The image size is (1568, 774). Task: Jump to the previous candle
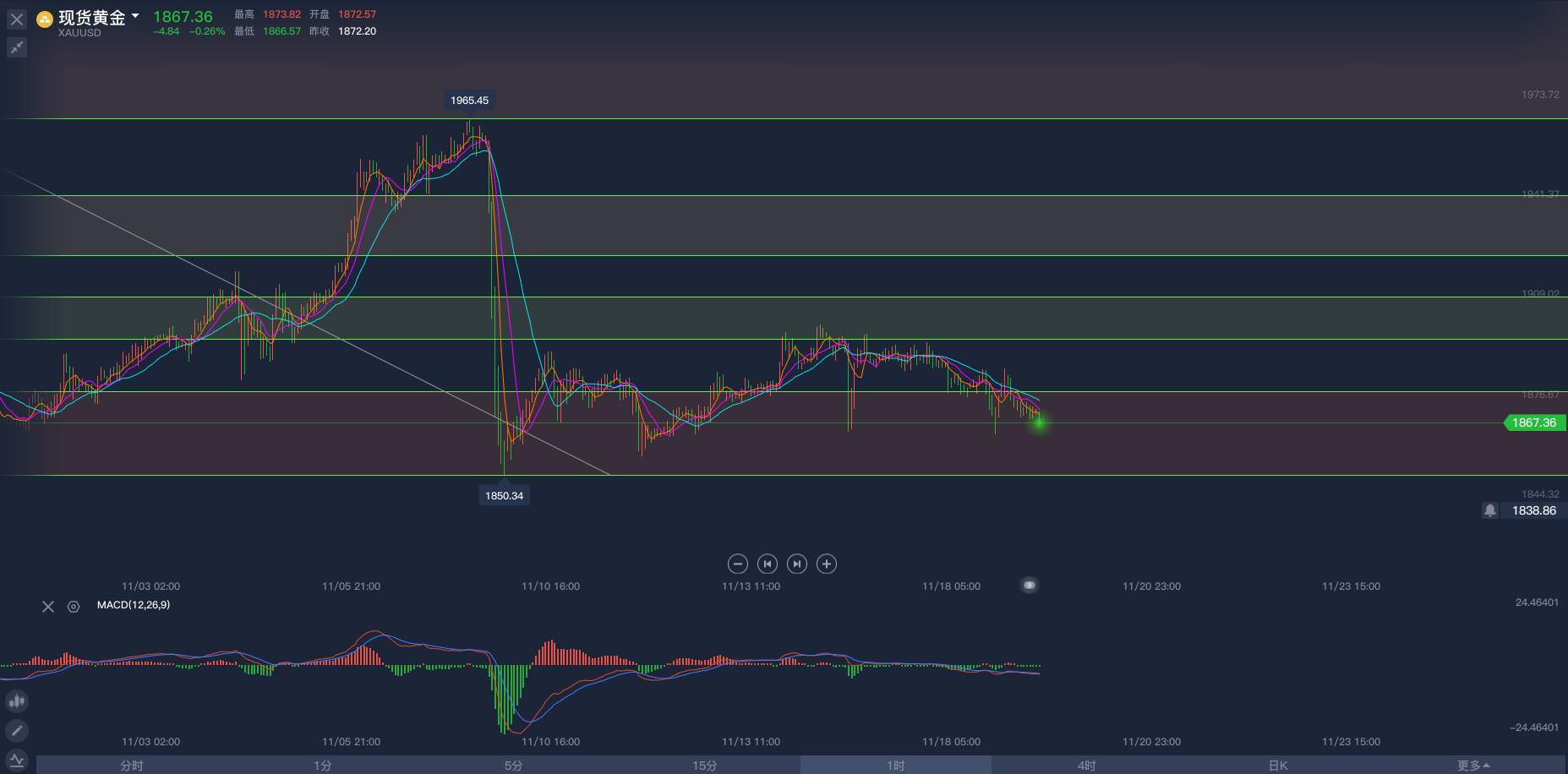click(767, 564)
